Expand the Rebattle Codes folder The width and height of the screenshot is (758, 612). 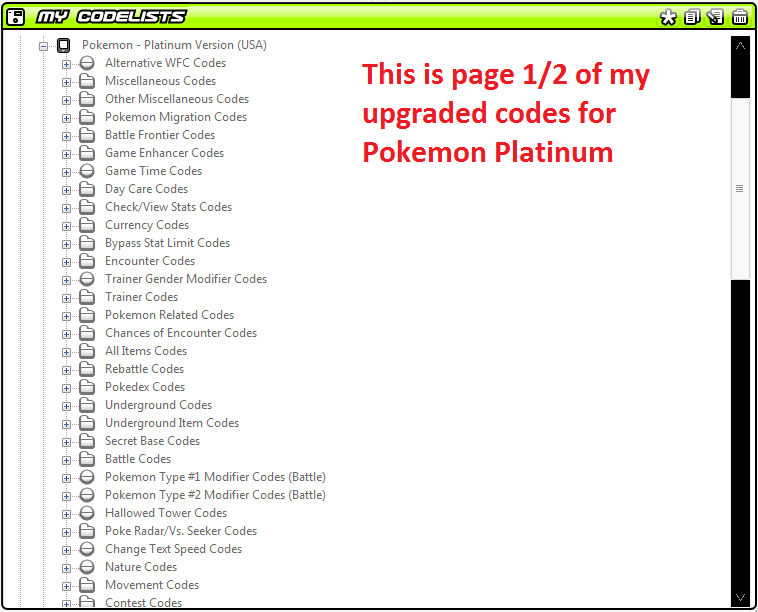(66, 370)
